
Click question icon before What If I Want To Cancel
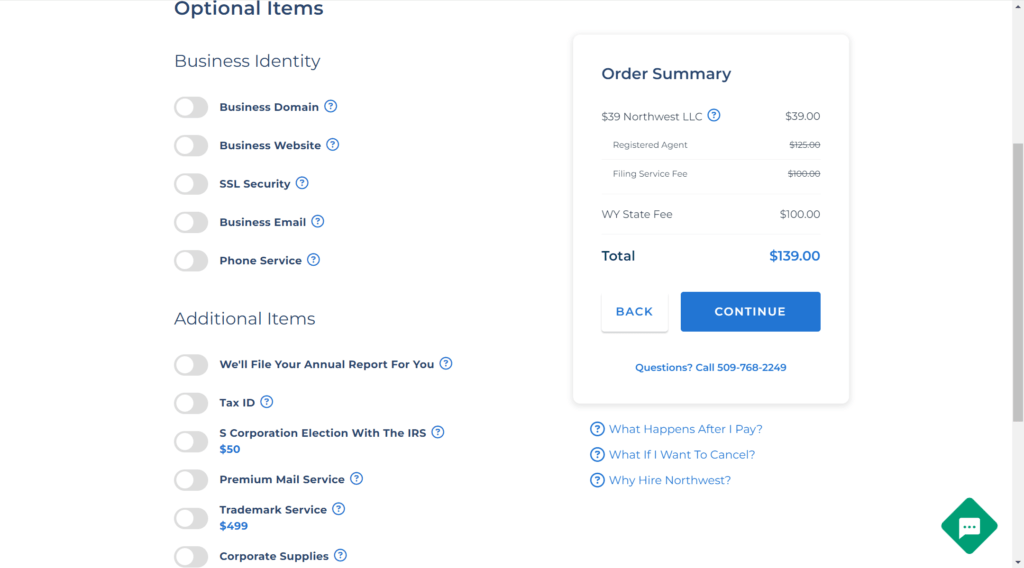597,454
